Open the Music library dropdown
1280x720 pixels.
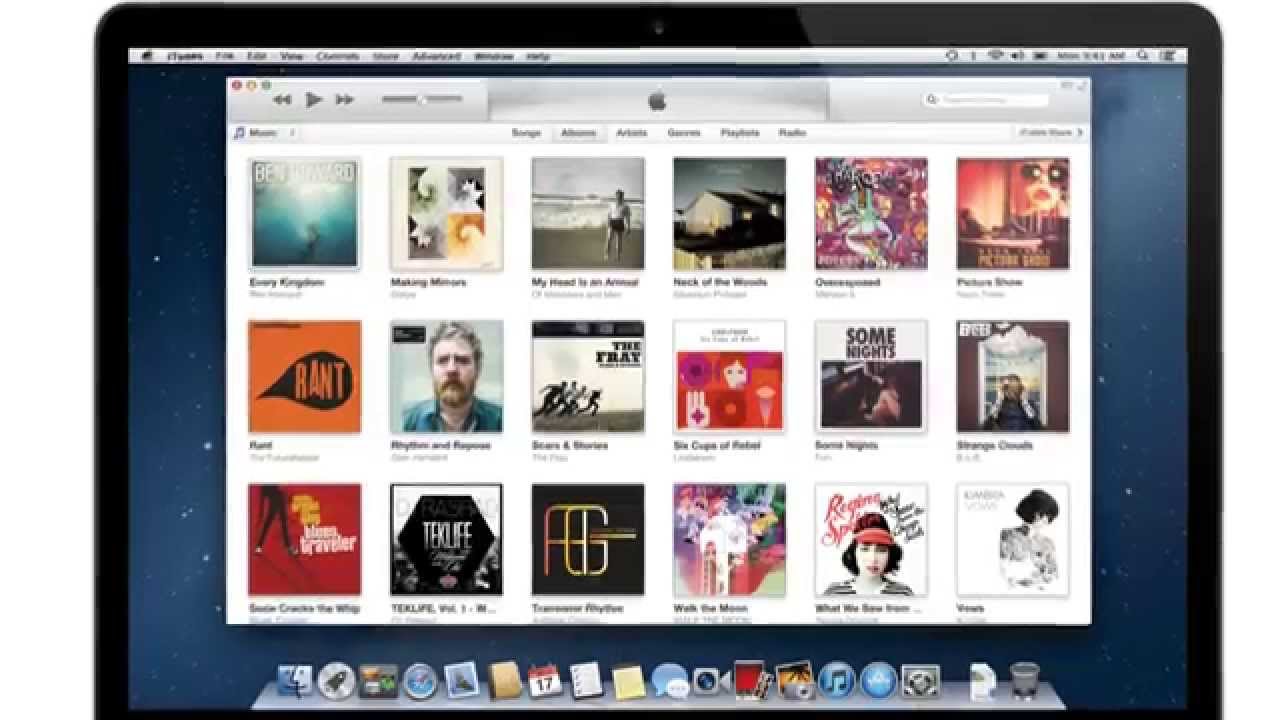point(264,132)
